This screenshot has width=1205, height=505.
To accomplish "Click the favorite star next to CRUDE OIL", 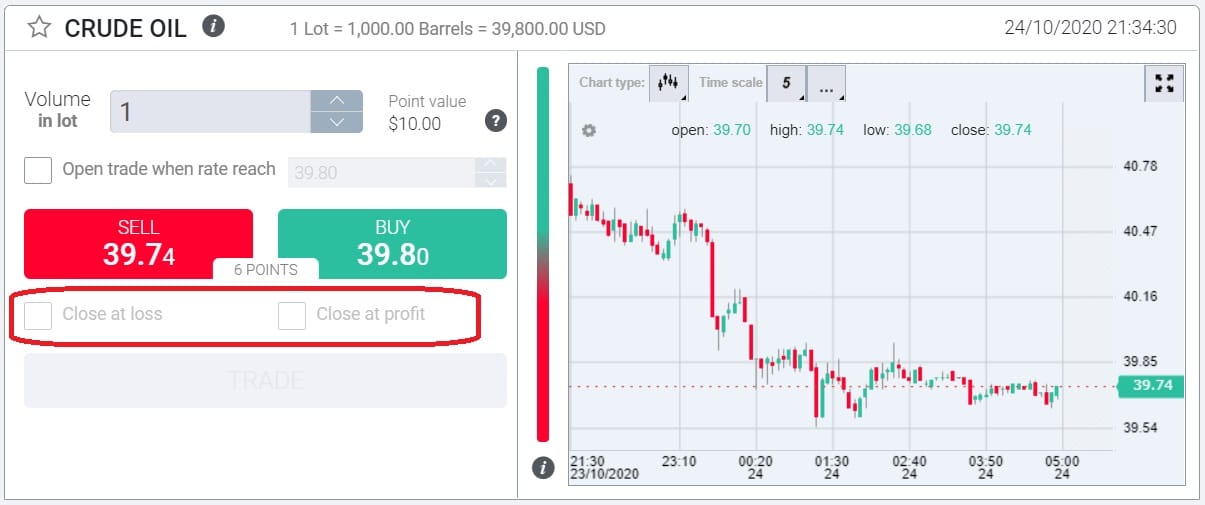I will point(39,27).
